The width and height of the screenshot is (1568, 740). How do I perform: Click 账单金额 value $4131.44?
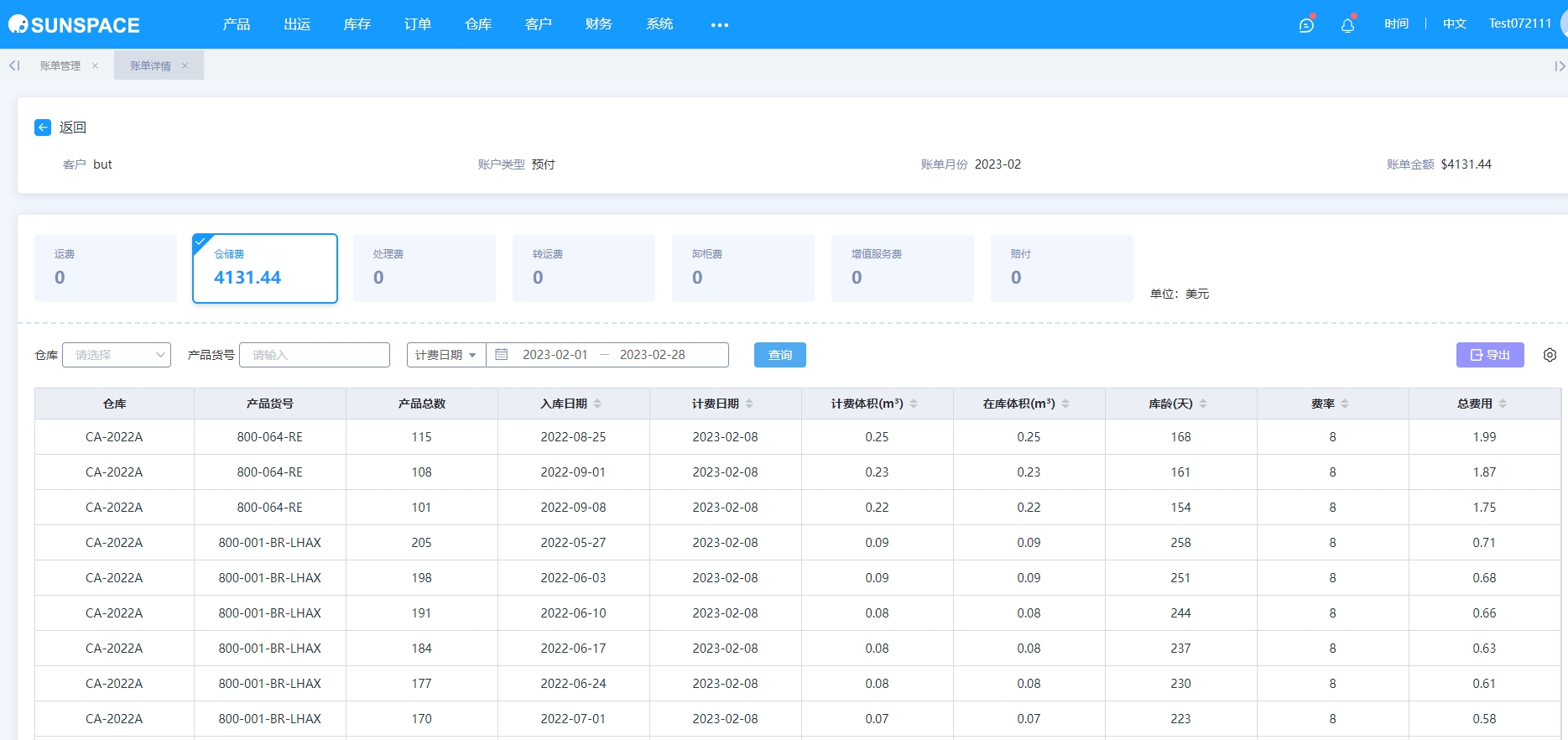click(1466, 164)
